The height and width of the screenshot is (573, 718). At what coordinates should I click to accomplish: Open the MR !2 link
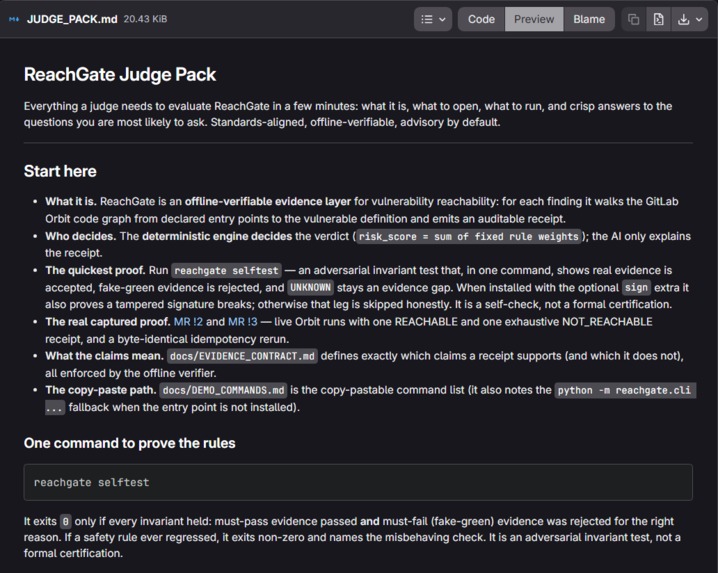[188, 322]
